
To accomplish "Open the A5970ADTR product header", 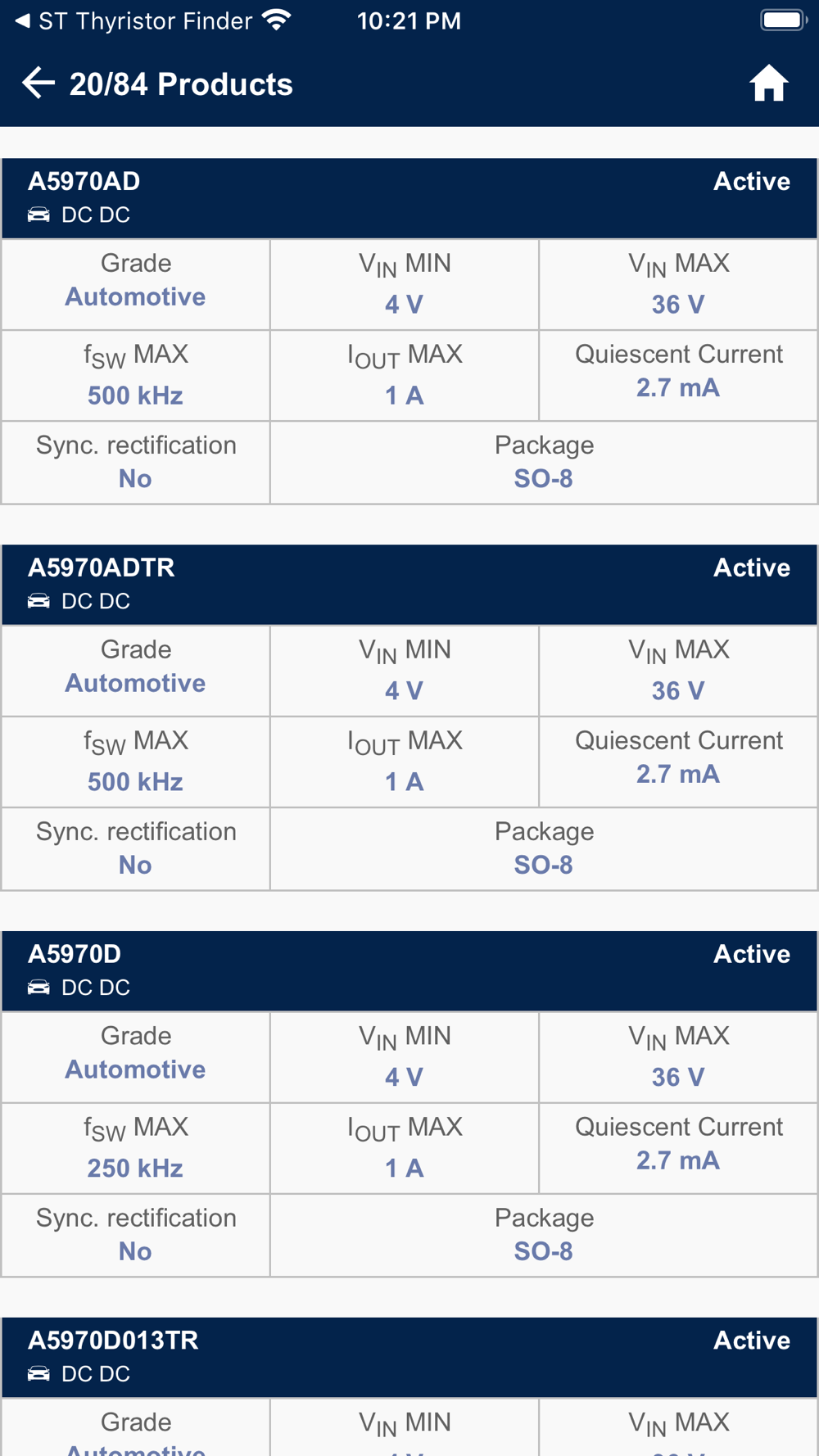I will (409, 585).
